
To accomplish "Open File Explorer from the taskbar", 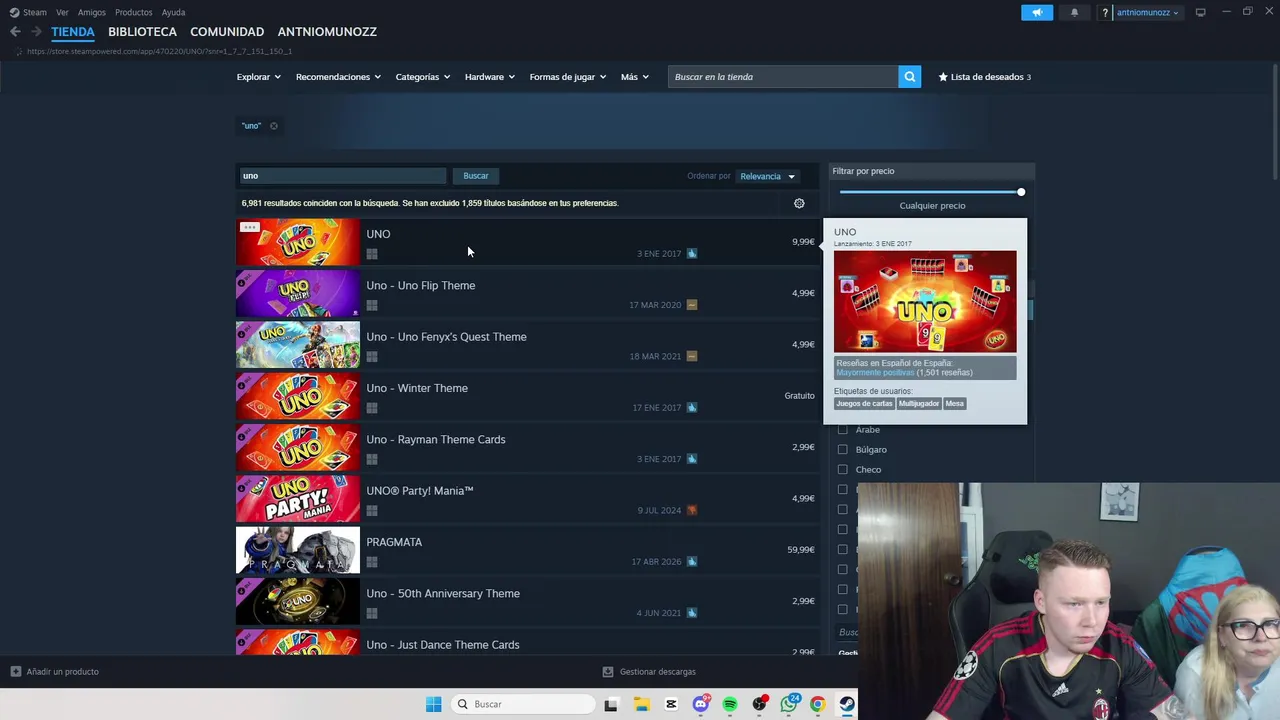I will pos(641,704).
